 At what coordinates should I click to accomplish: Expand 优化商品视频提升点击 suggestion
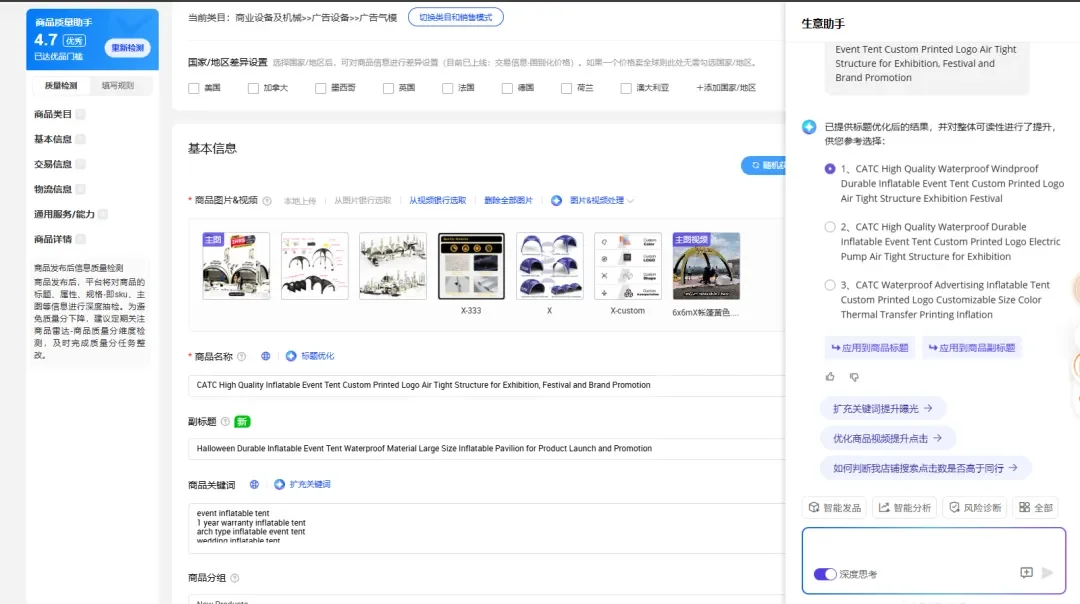coord(887,438)
